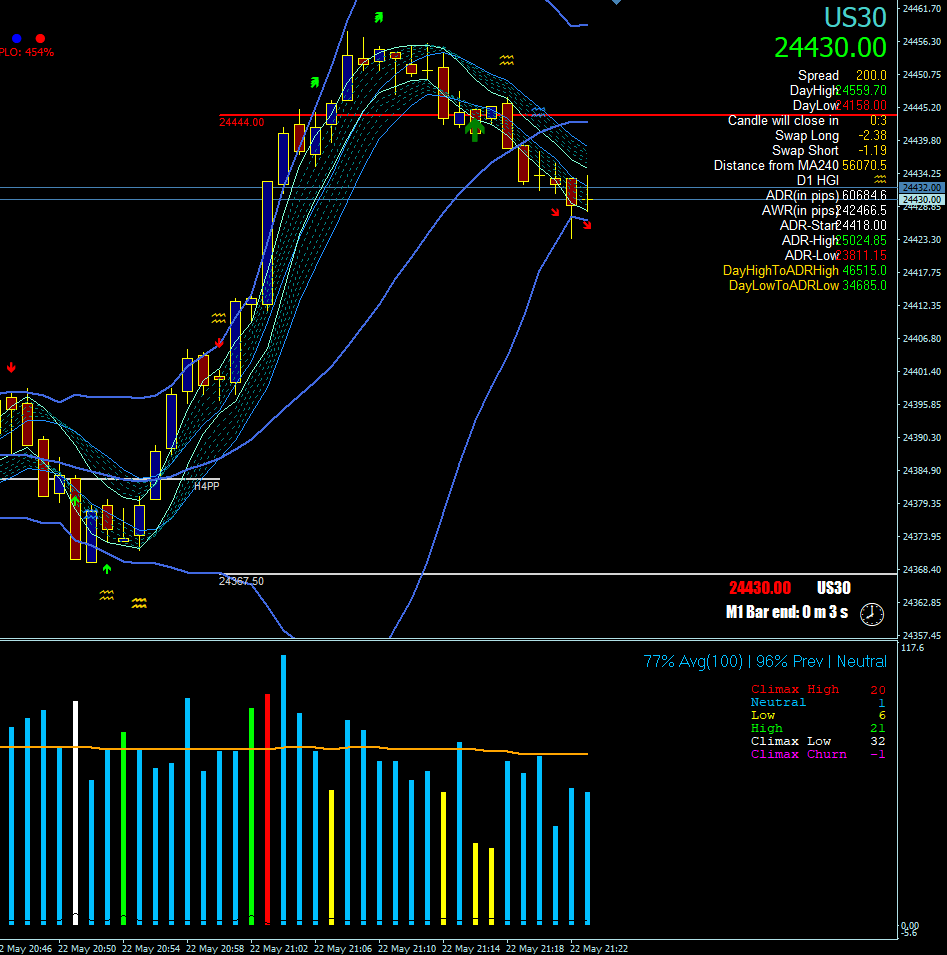The height and width of the screenshot is (955, 947).
Task: Click the D1 HGI label
Action: [x=818, y=180]
